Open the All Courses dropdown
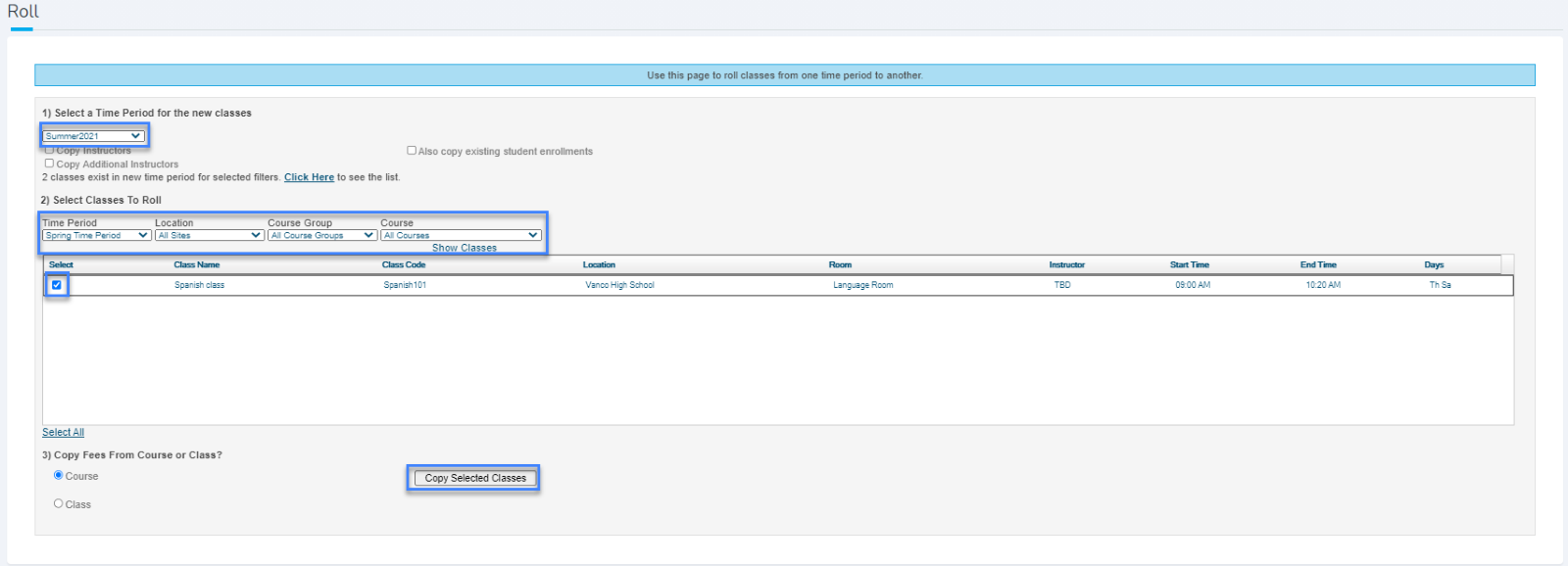The image size is (1568, 566). click(x=461, y=235)
